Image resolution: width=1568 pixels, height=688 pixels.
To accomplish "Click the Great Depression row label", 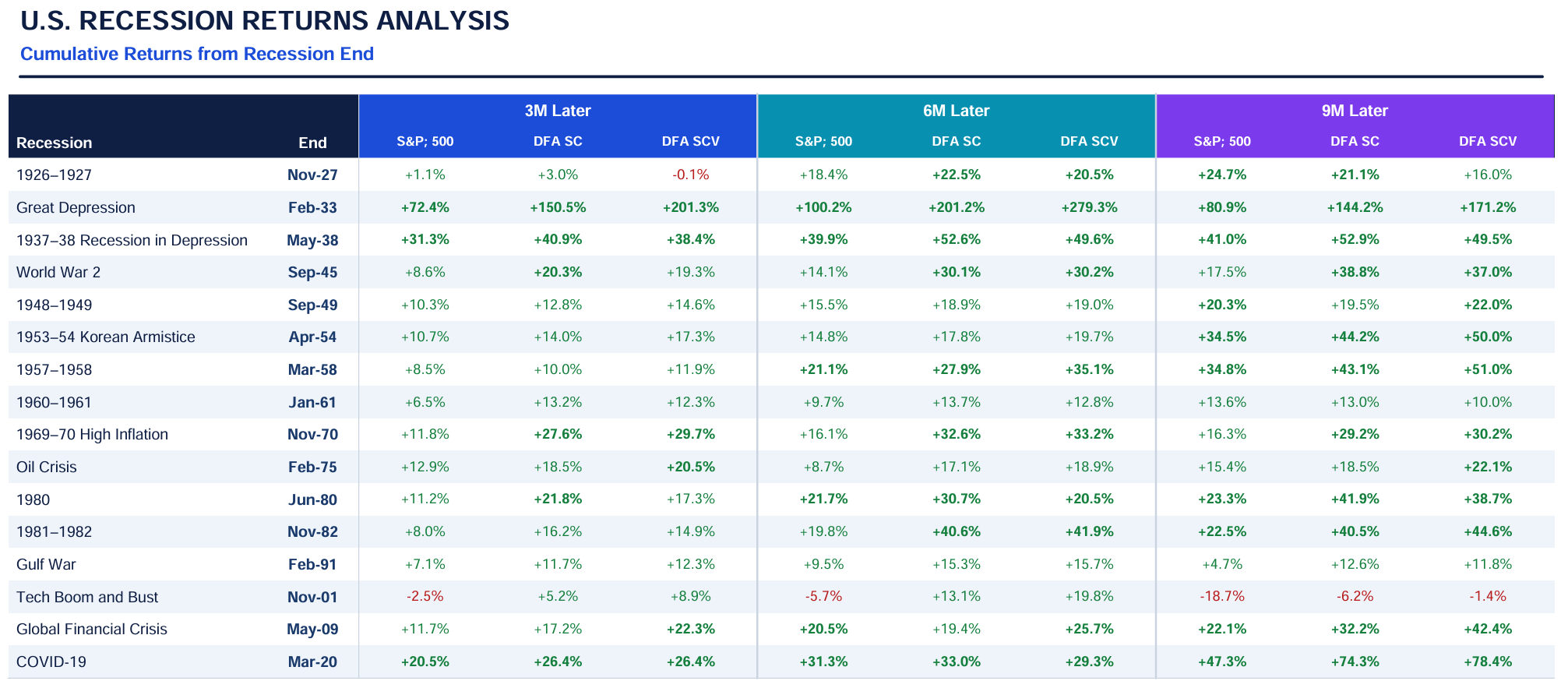I will (x=76, y=207).
